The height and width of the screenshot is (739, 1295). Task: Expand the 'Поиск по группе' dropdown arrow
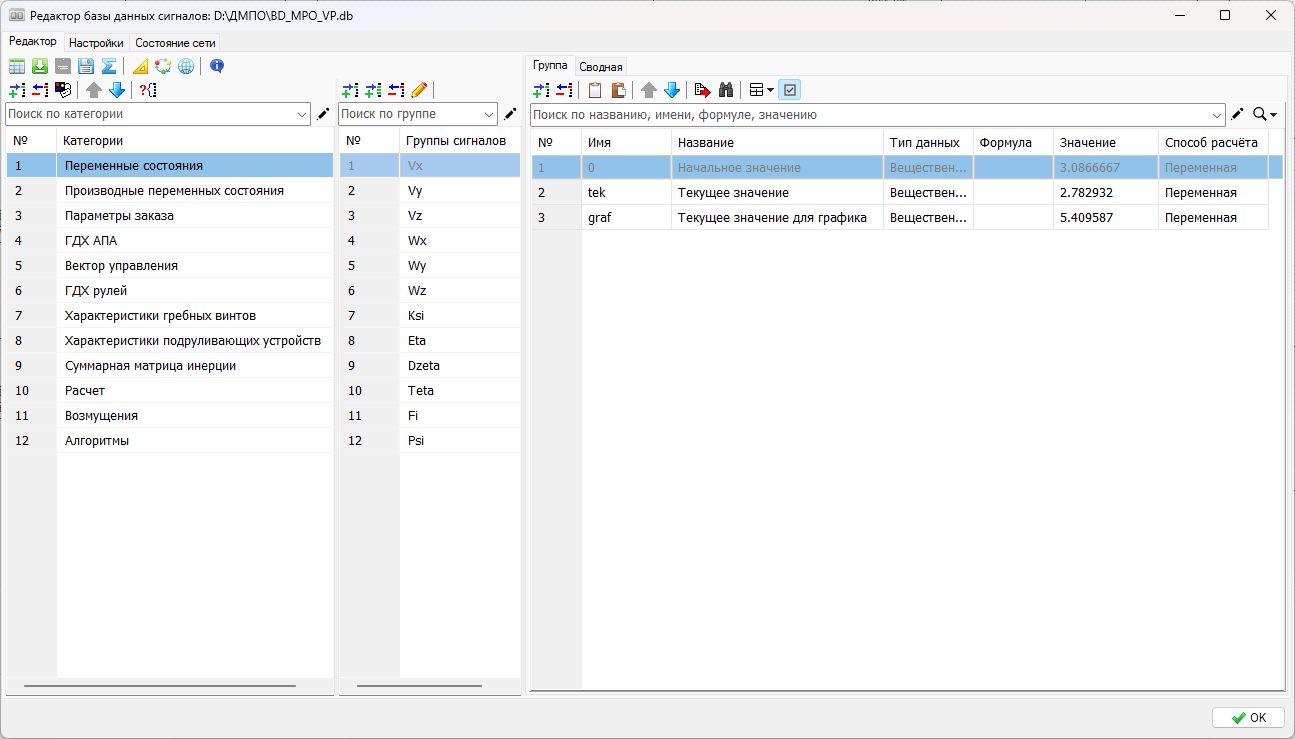tap(489, 115)
